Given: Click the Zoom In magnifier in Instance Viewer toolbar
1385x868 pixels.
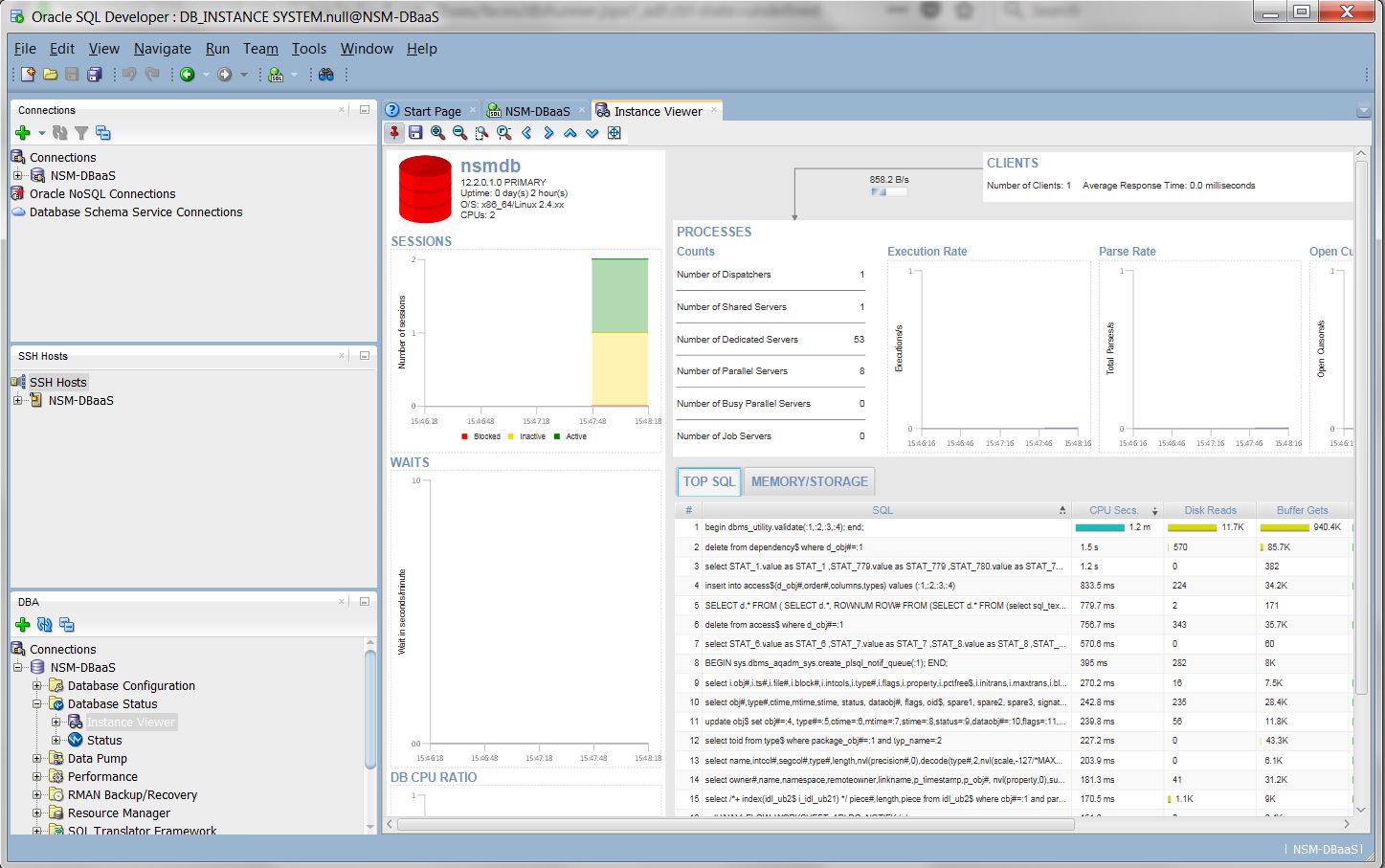Looking at the screenshot, I should click(436, 133).
